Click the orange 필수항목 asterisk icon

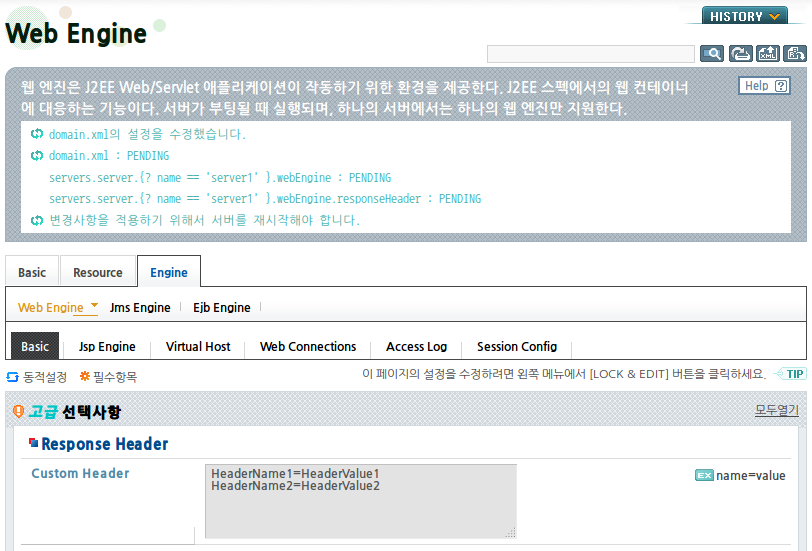pyautogui.click(x=85, y=376)
